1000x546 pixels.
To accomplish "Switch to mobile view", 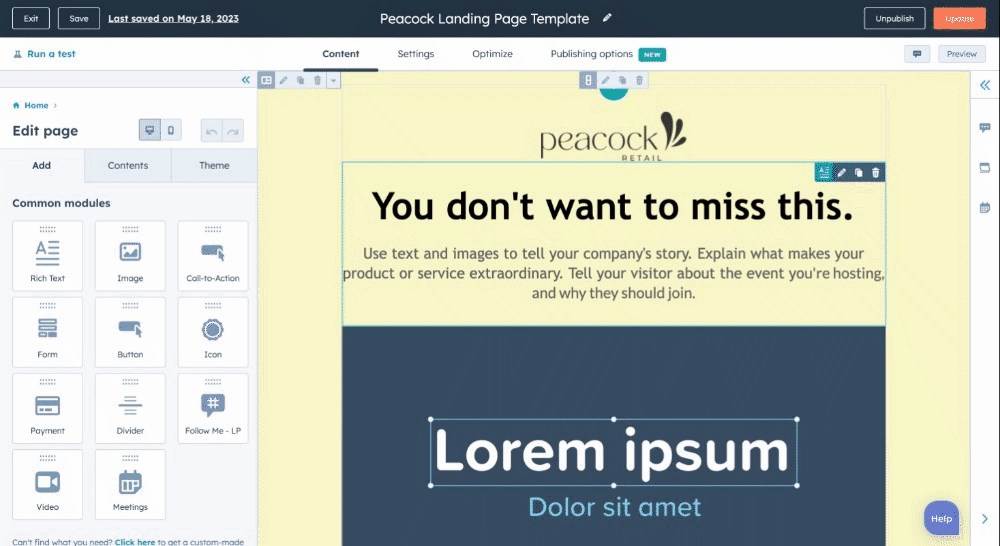I will click(171, 130).
